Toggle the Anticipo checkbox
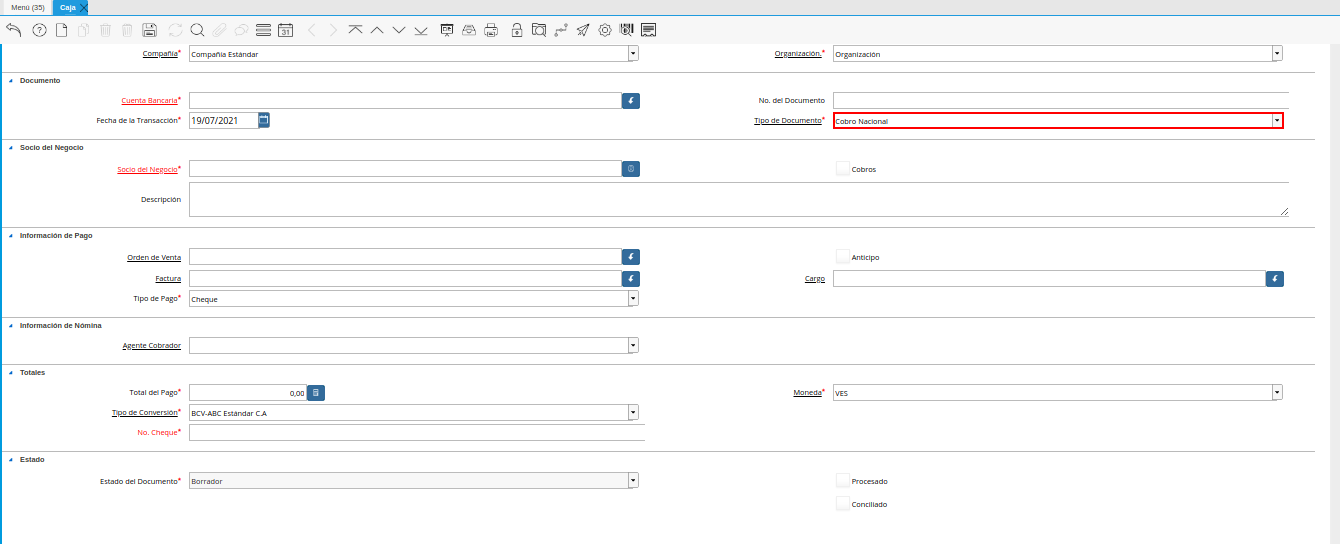Image resolution: width=1340 pixels, height=544 pixels. (x=843, y=257)
